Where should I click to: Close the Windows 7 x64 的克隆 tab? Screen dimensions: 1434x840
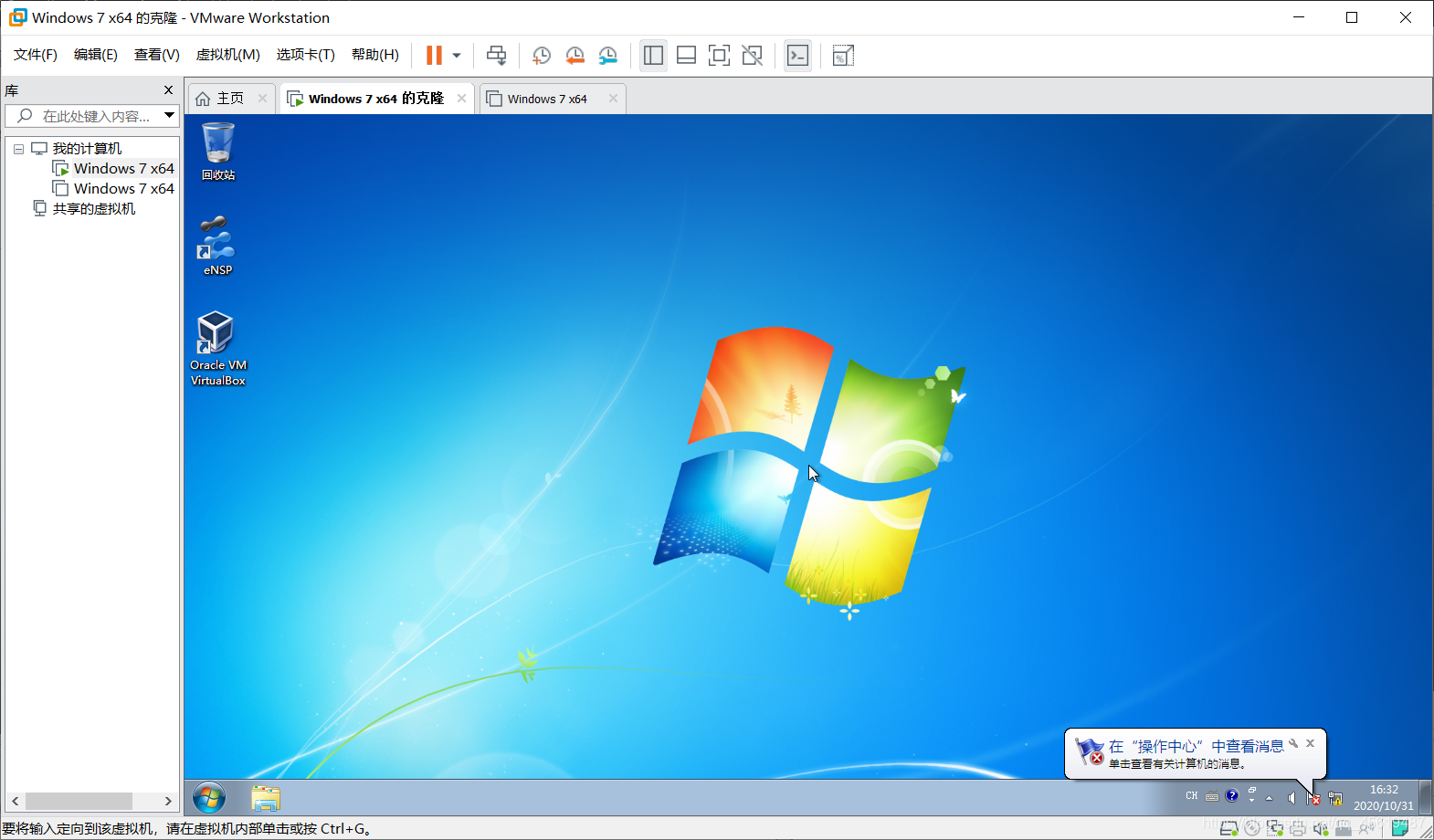tap(461, 99)
